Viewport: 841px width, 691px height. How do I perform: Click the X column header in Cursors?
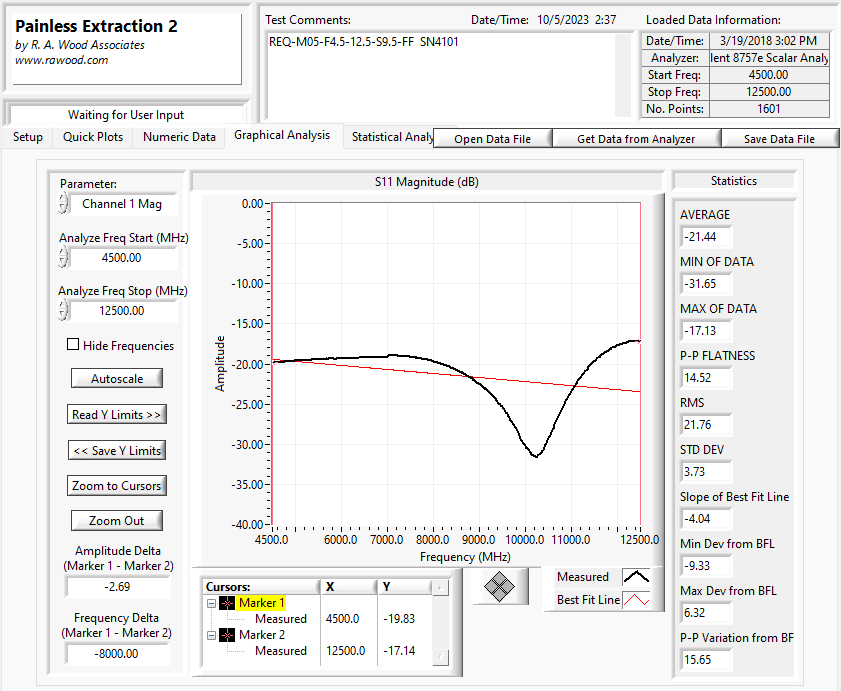click(x=349, y=587)
